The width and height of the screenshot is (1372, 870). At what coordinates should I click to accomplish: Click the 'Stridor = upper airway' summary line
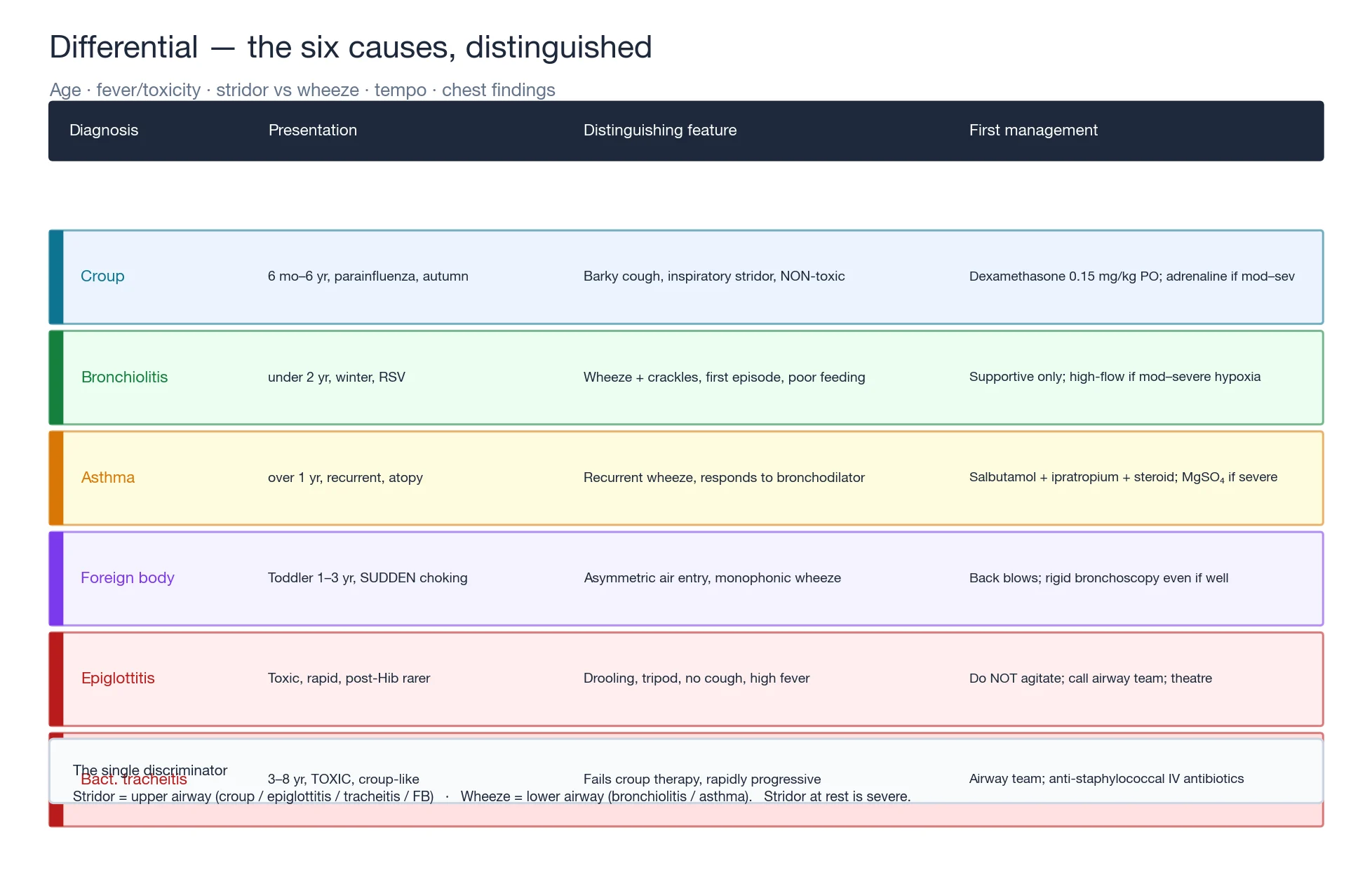492,797
